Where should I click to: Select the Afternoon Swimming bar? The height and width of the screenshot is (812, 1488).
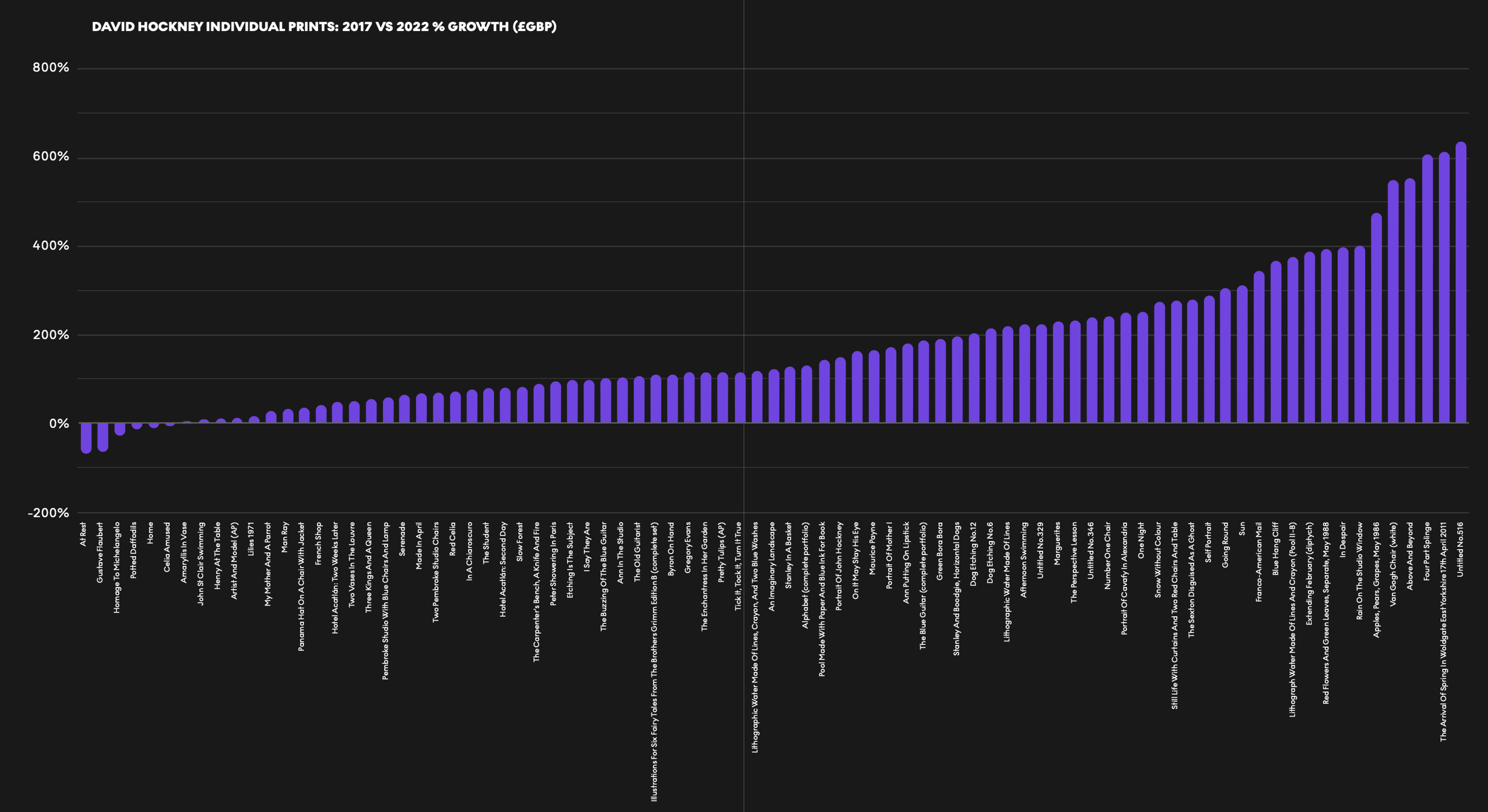tap(1025, 374)
